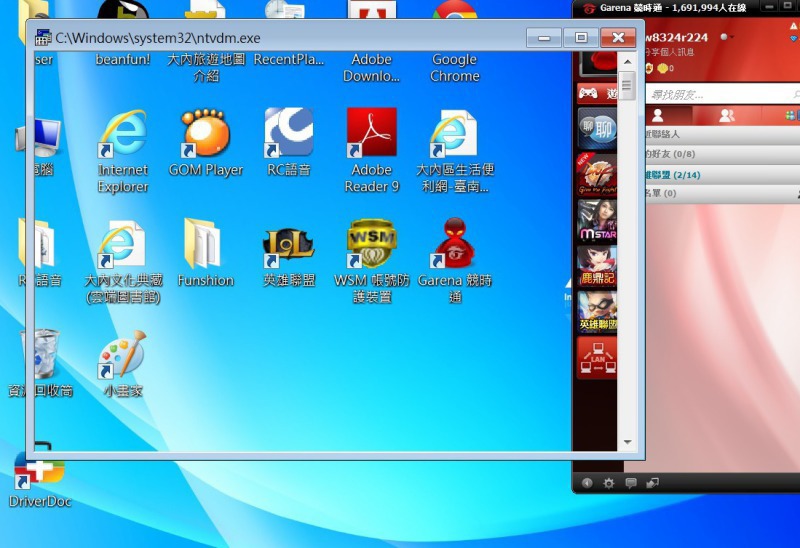
Task: Select the Adobe Downlo... icon label
Action: (x=371, y=67)
